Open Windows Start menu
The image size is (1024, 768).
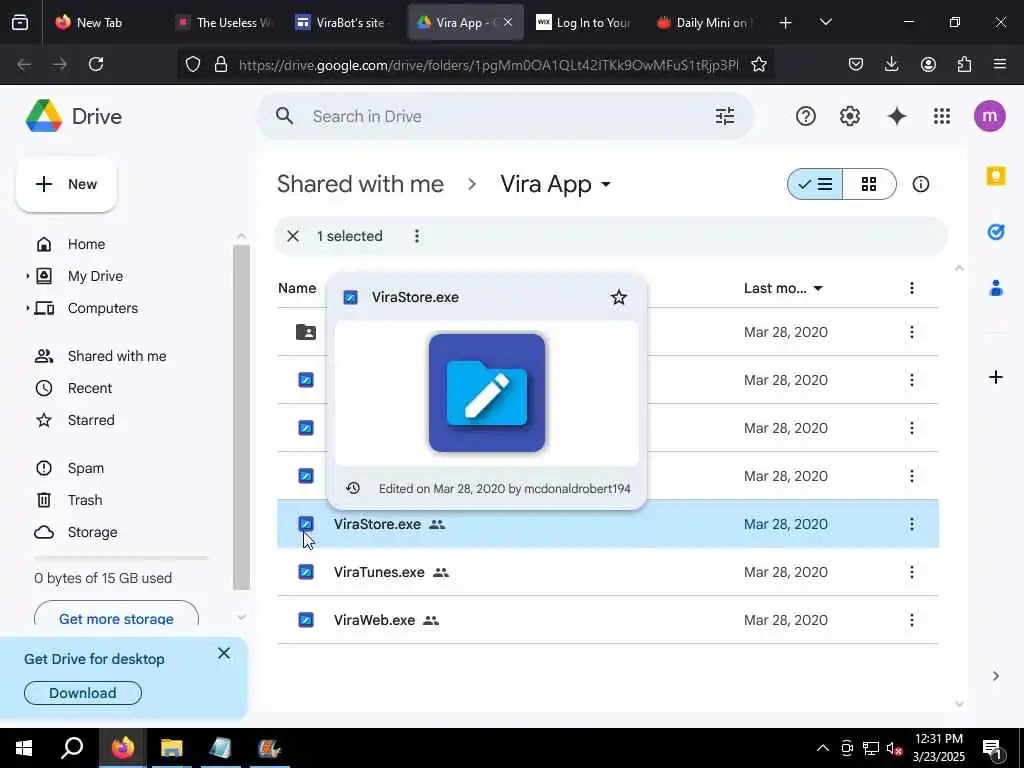click(x=24, y=748)
